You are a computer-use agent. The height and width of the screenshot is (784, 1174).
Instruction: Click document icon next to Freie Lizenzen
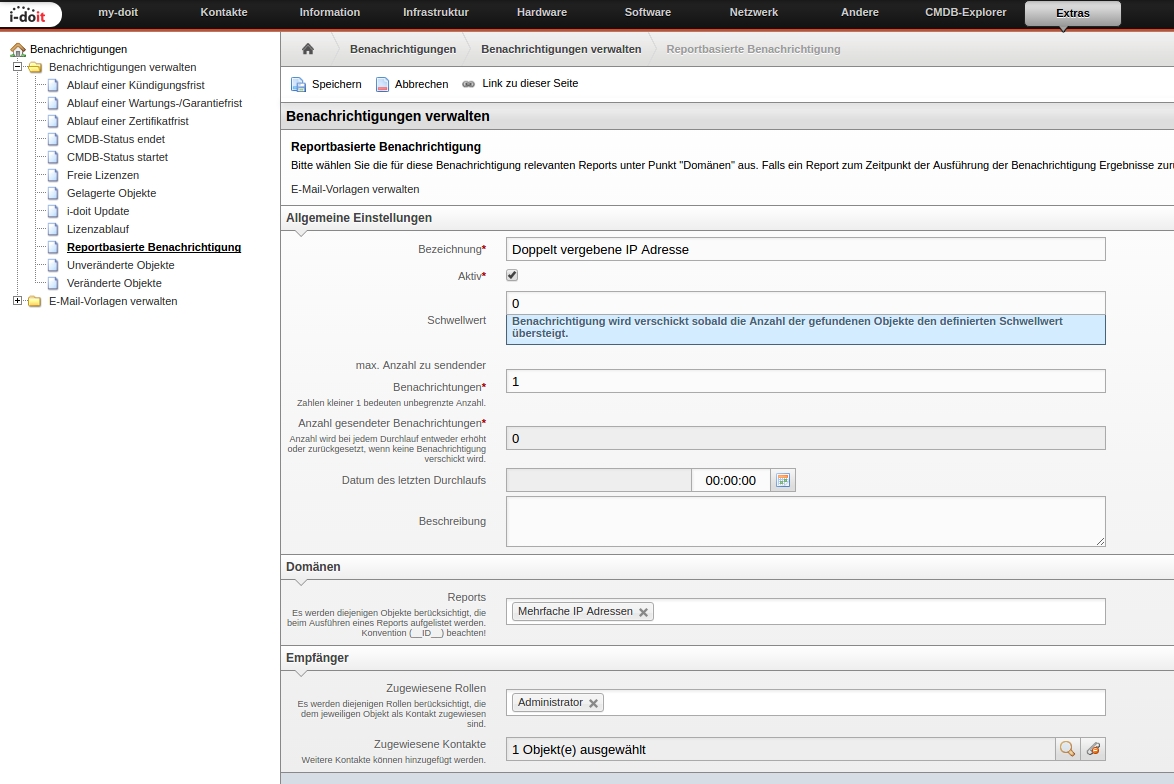tap(53, 175)
